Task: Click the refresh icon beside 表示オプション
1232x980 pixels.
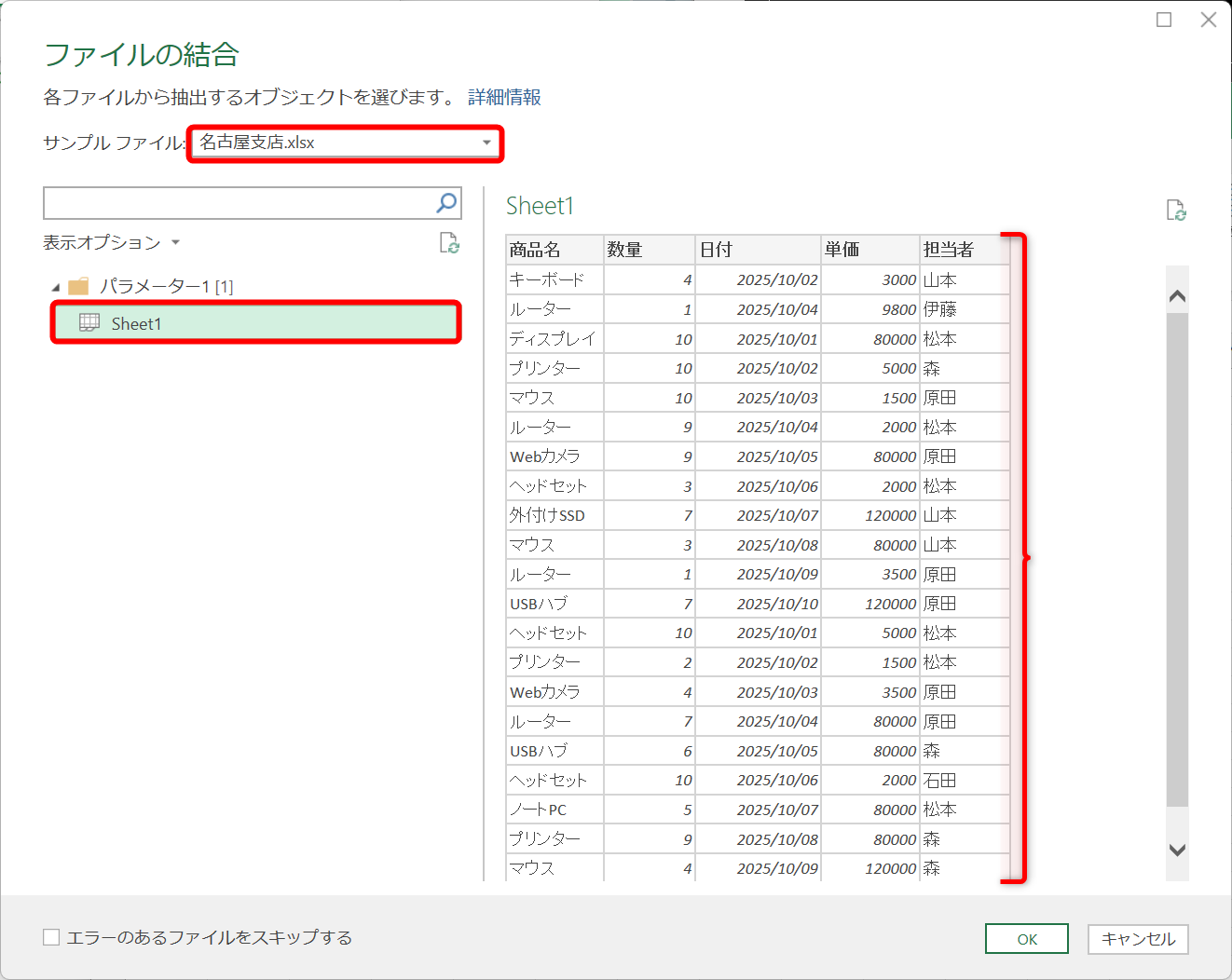Action: [x=450, y=243]
